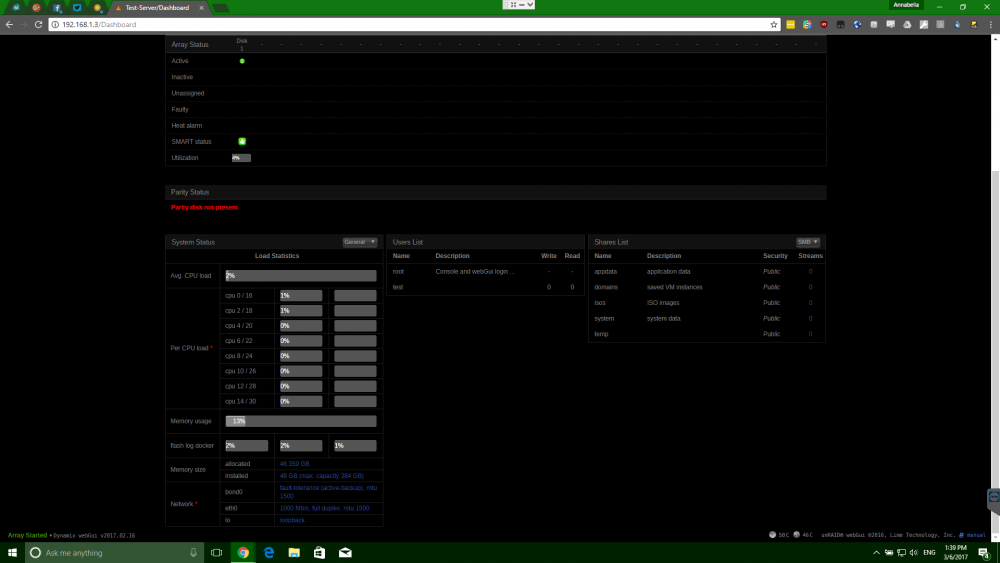Open the System Status General dropdown
This screenshot has height=563, width=1000.
360,242
